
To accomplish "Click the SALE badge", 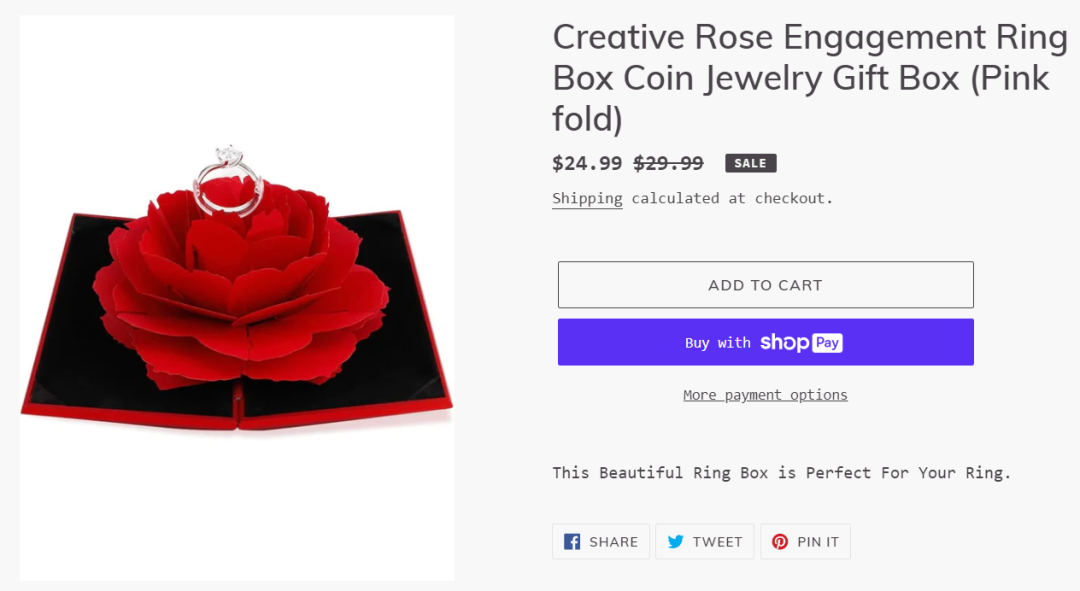I will point(750,163).
